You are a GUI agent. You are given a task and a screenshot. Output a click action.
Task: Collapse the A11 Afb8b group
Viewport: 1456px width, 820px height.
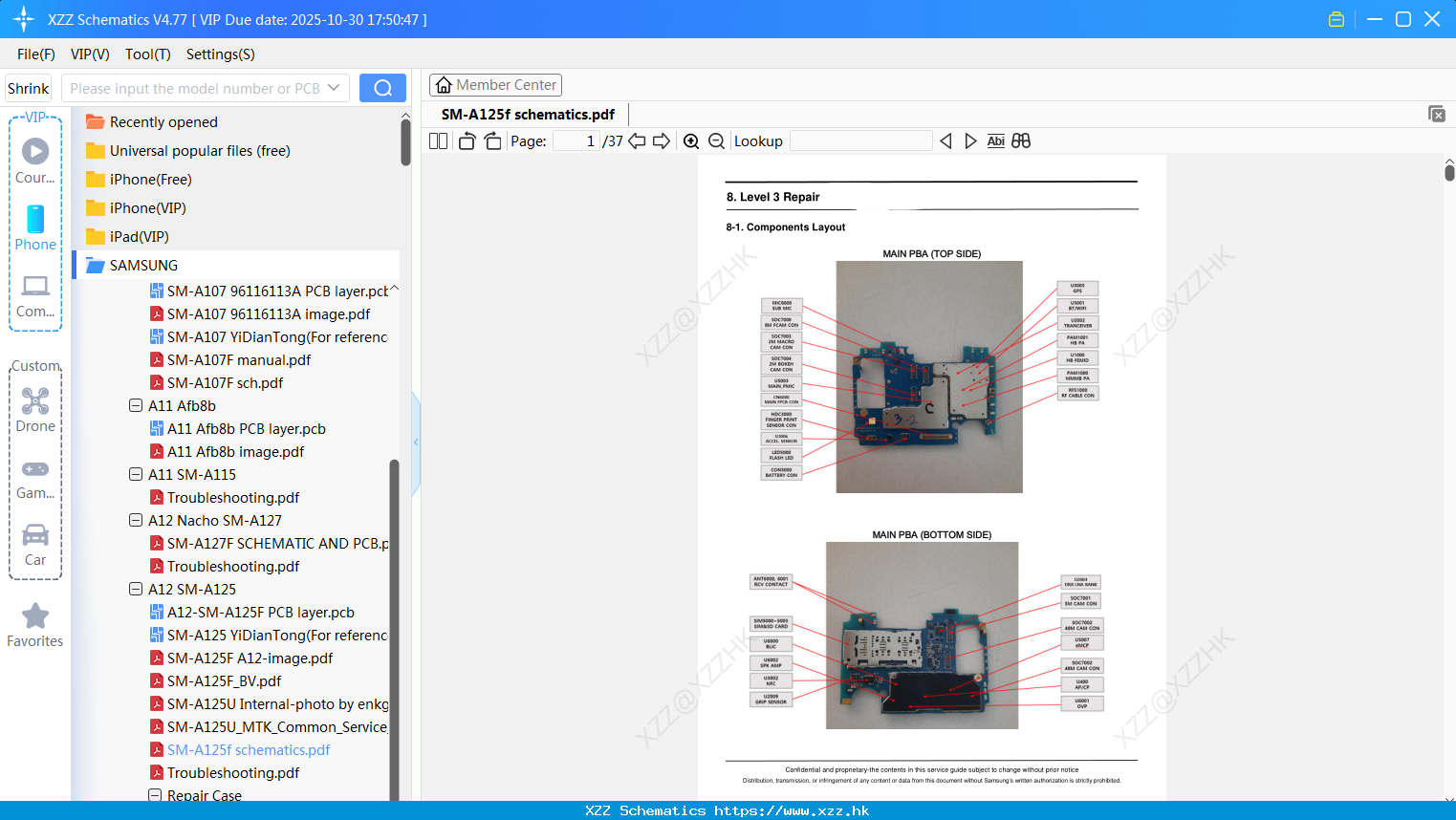pyautogui.click(x=136, y=405)
